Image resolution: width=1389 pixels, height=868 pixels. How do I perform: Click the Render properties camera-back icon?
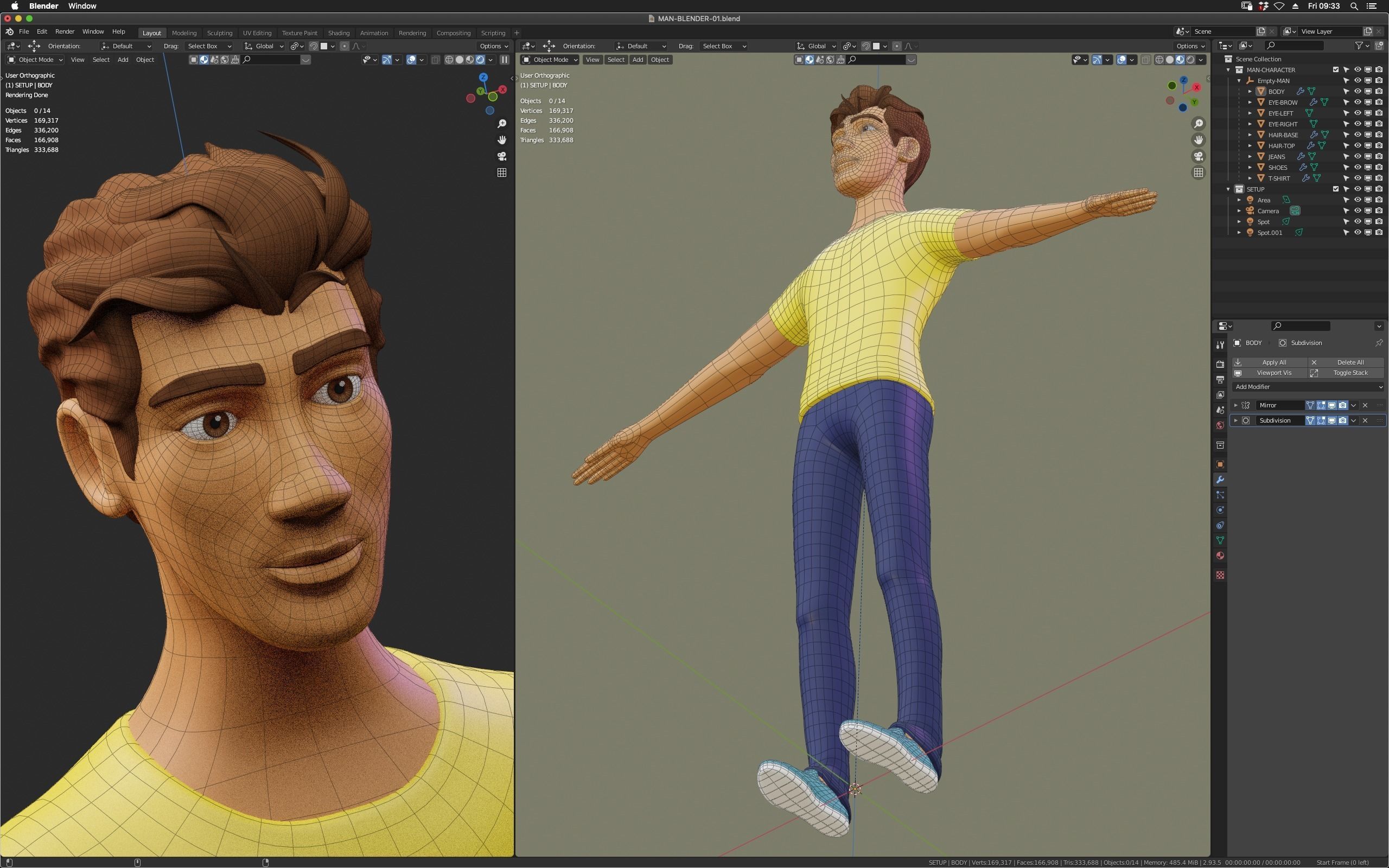pos(1220,364)
